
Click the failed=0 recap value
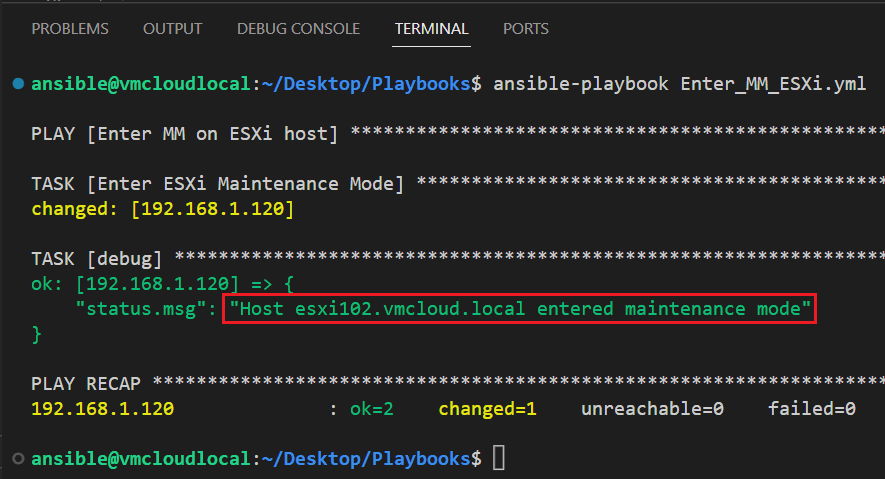[x=811, y=409]
